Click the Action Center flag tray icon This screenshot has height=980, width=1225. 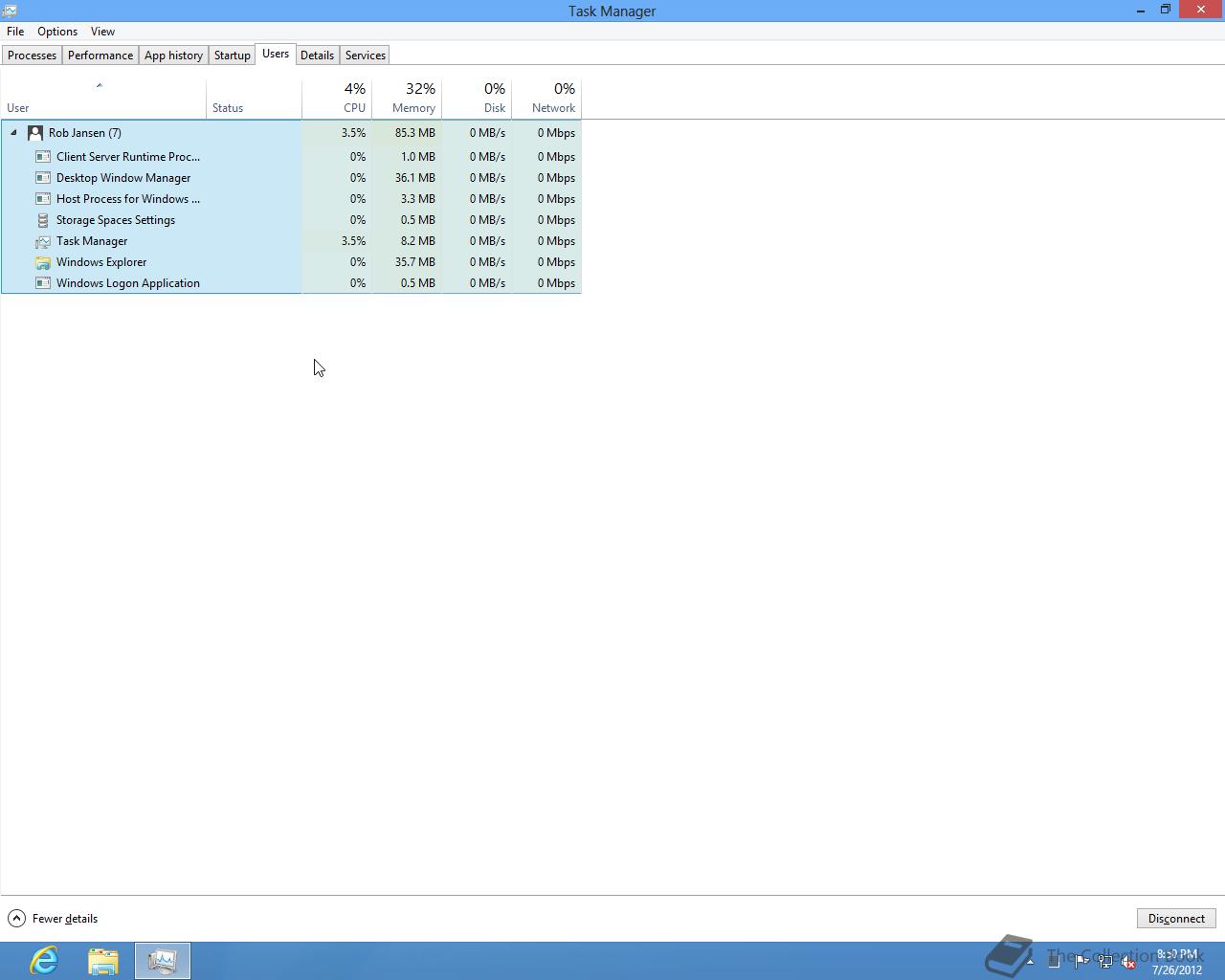point(1081,962)
